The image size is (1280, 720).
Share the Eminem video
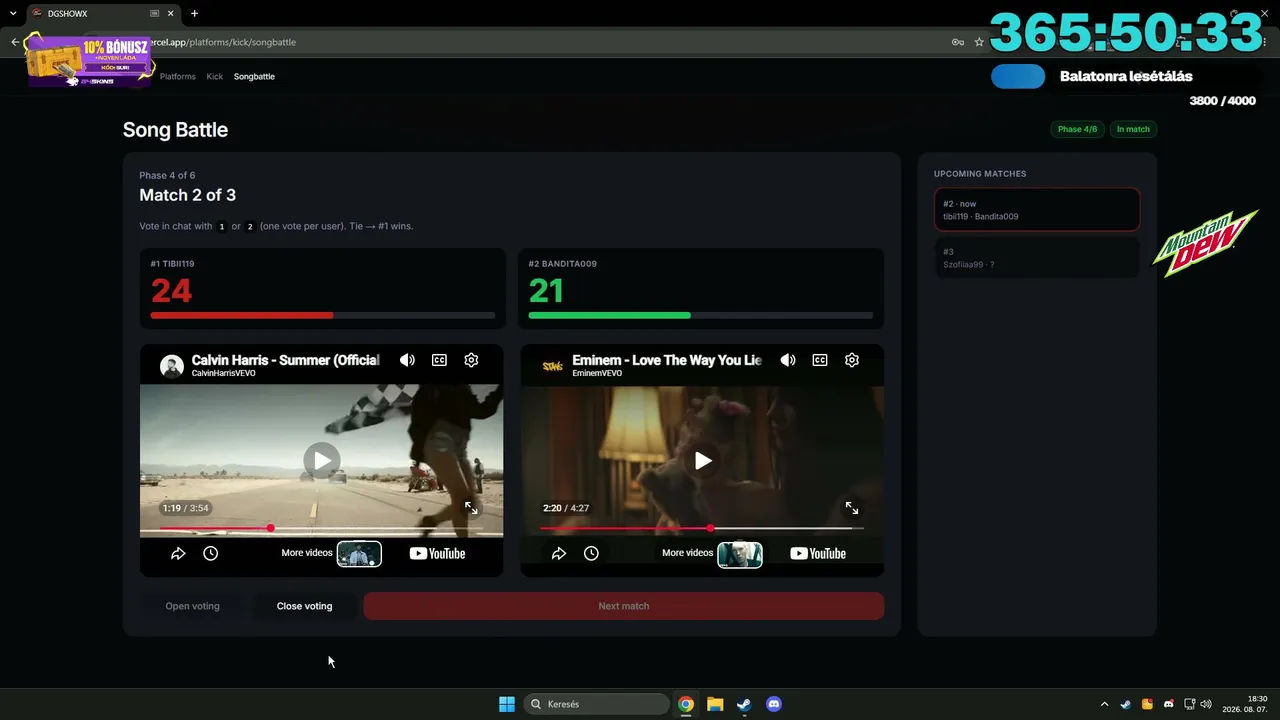point(559,553)
